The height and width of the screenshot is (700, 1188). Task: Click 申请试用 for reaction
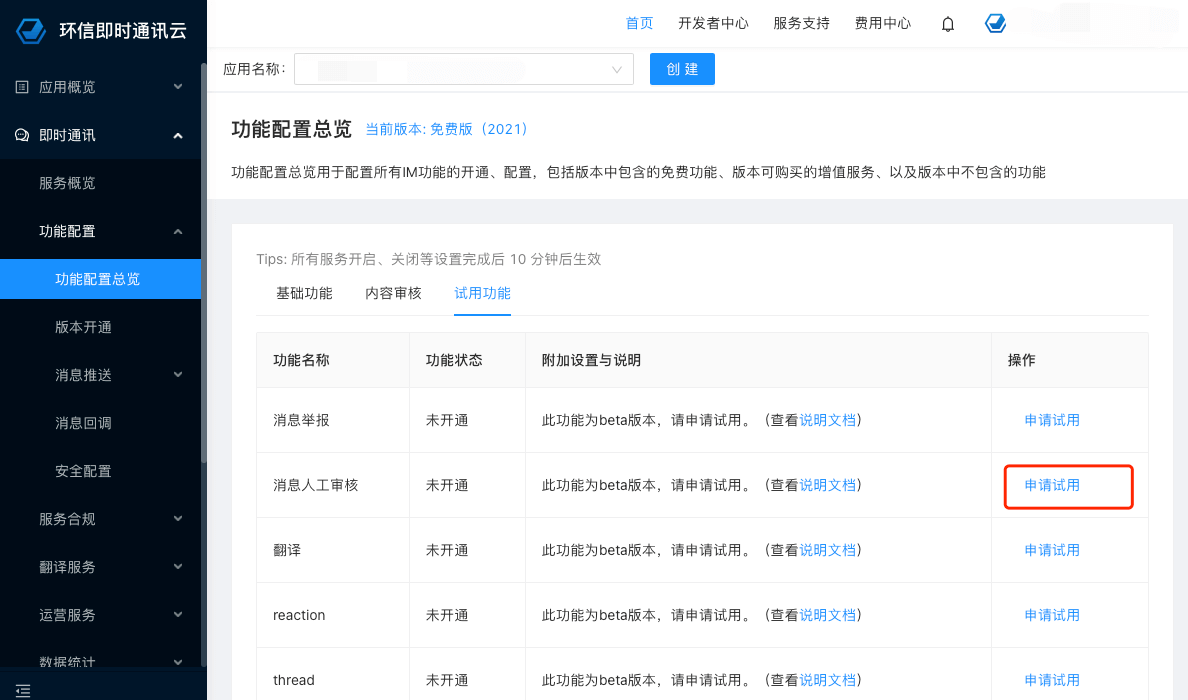[x=1052, y=615]
